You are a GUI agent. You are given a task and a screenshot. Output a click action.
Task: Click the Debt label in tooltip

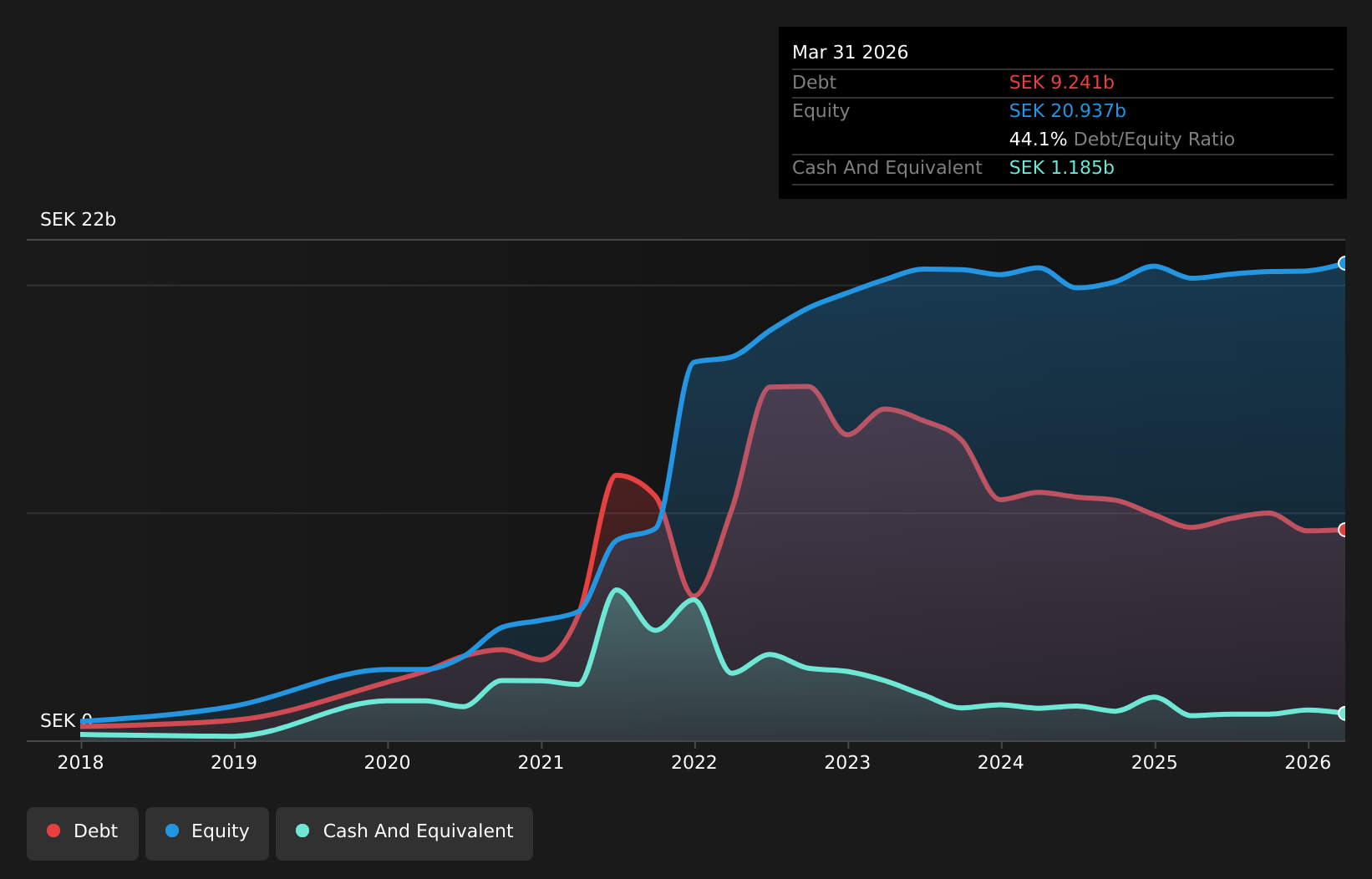click(x=814, y=83)
